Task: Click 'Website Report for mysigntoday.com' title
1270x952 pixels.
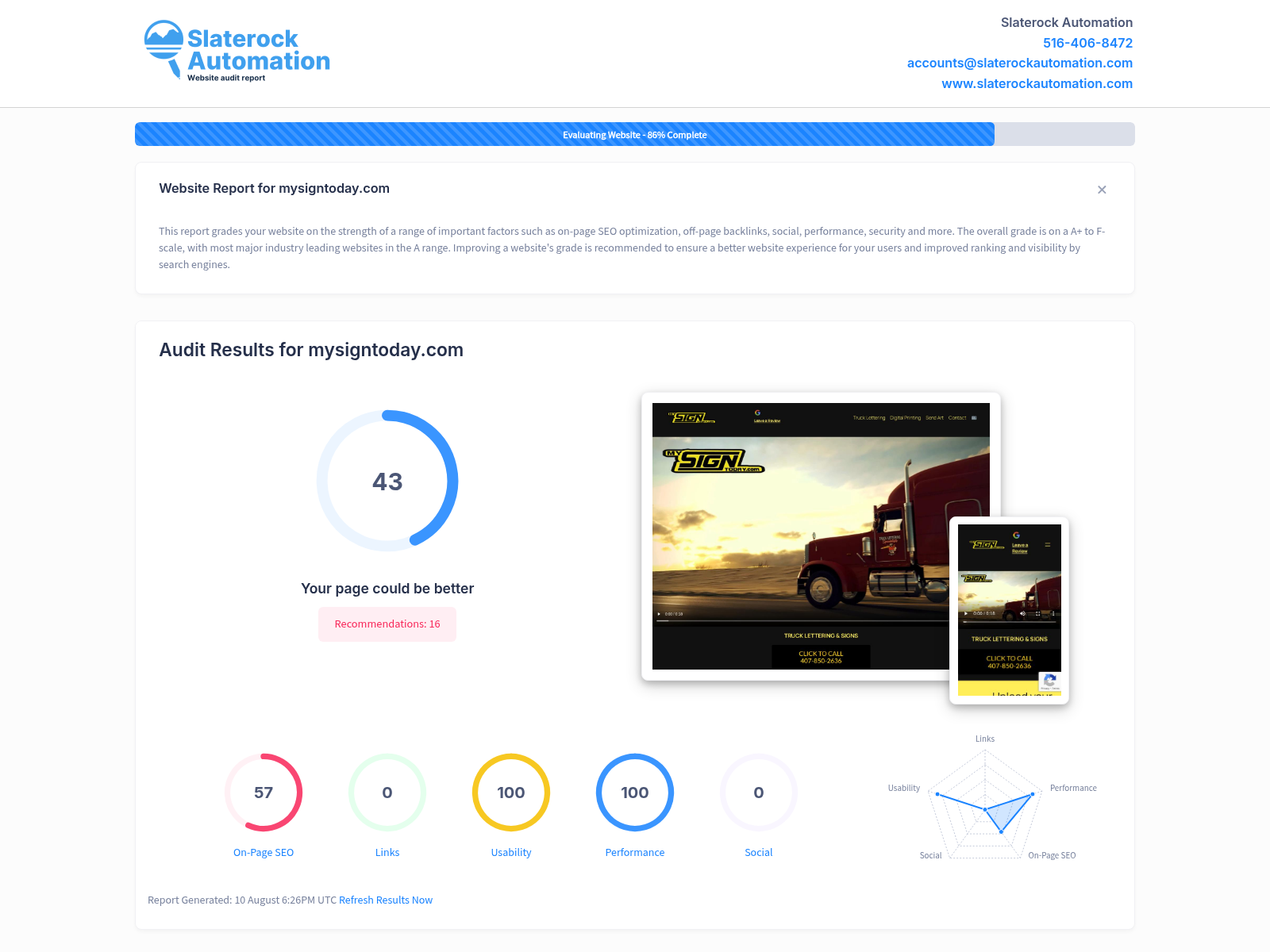Action: click(x=274, y=188)
